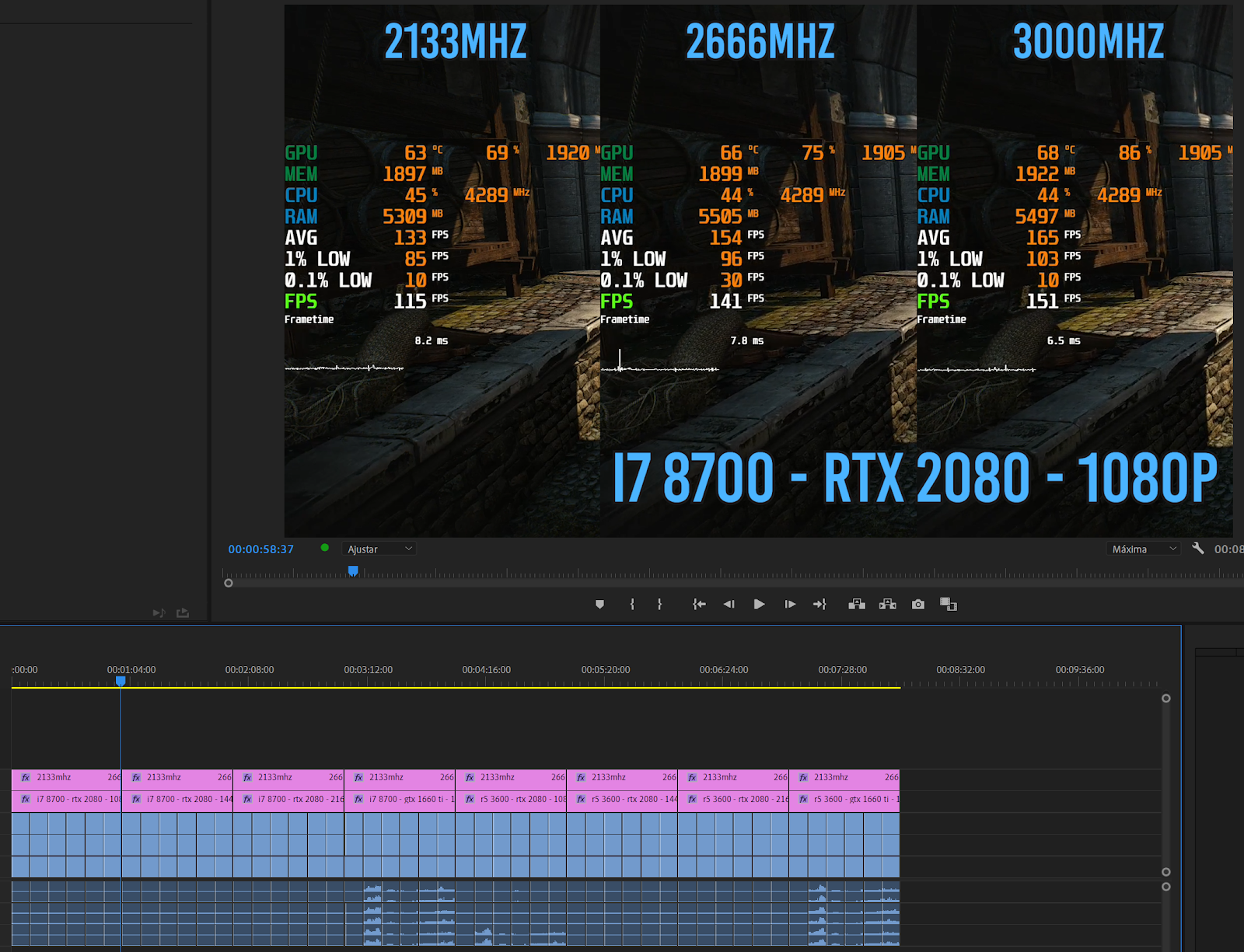Open the Máxima playback resolution dropdown
Screen dimensions: 1244x952
click(1144, 549)
